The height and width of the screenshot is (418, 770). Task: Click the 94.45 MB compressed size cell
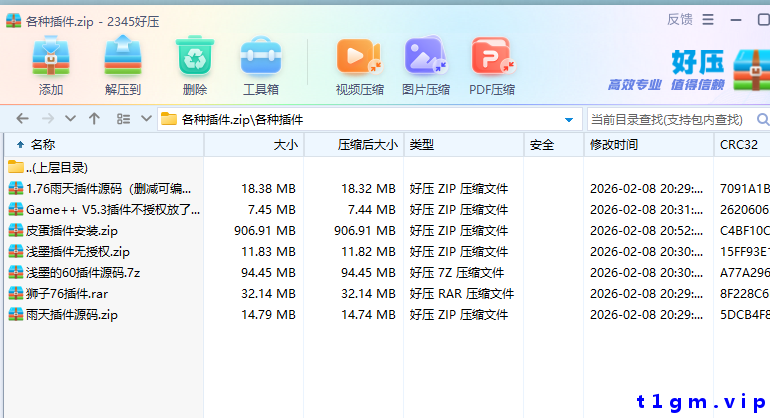point(368,273)
